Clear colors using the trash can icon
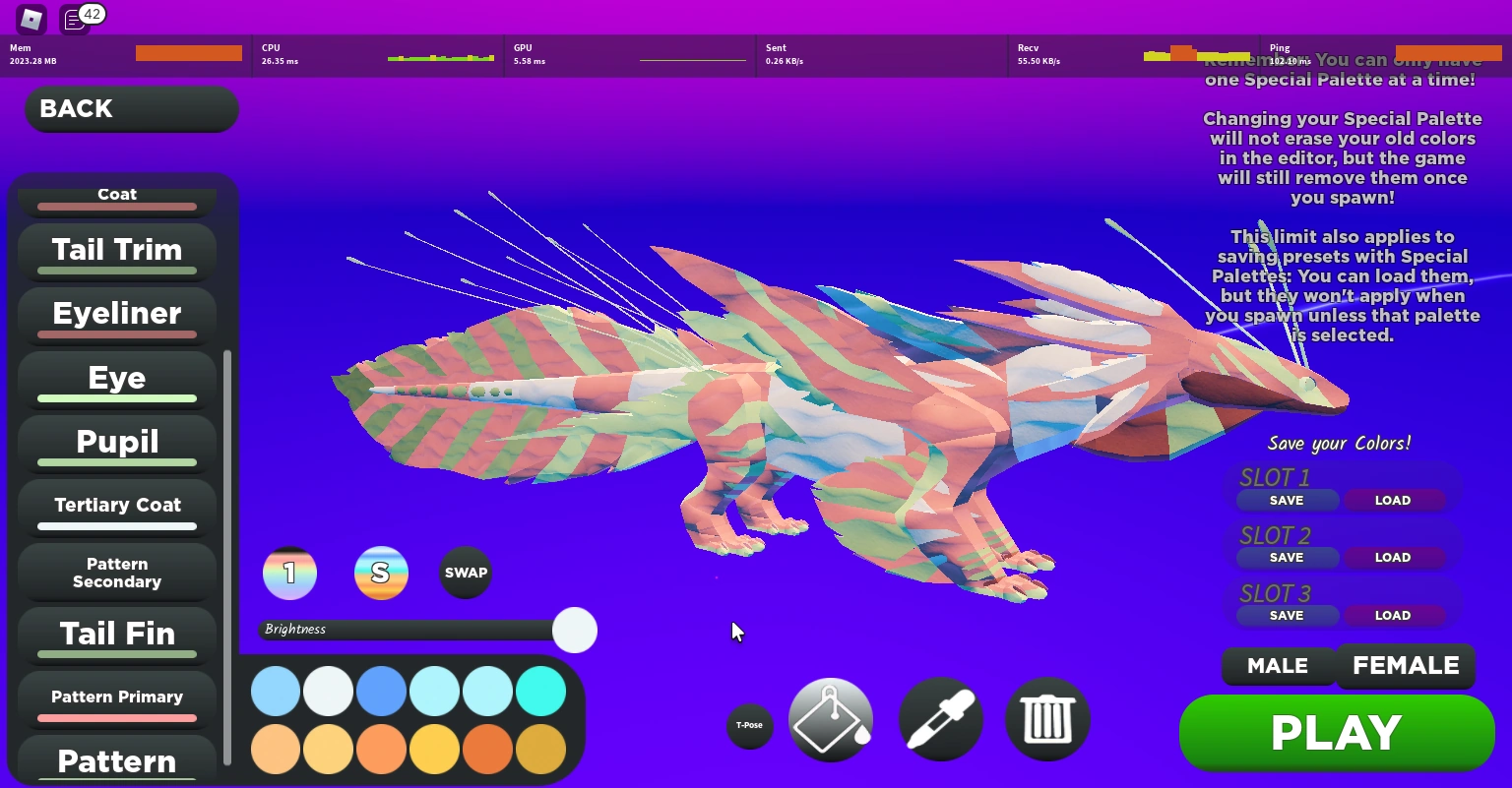Screen dimensions: 1512x788 coord(1046,719)
